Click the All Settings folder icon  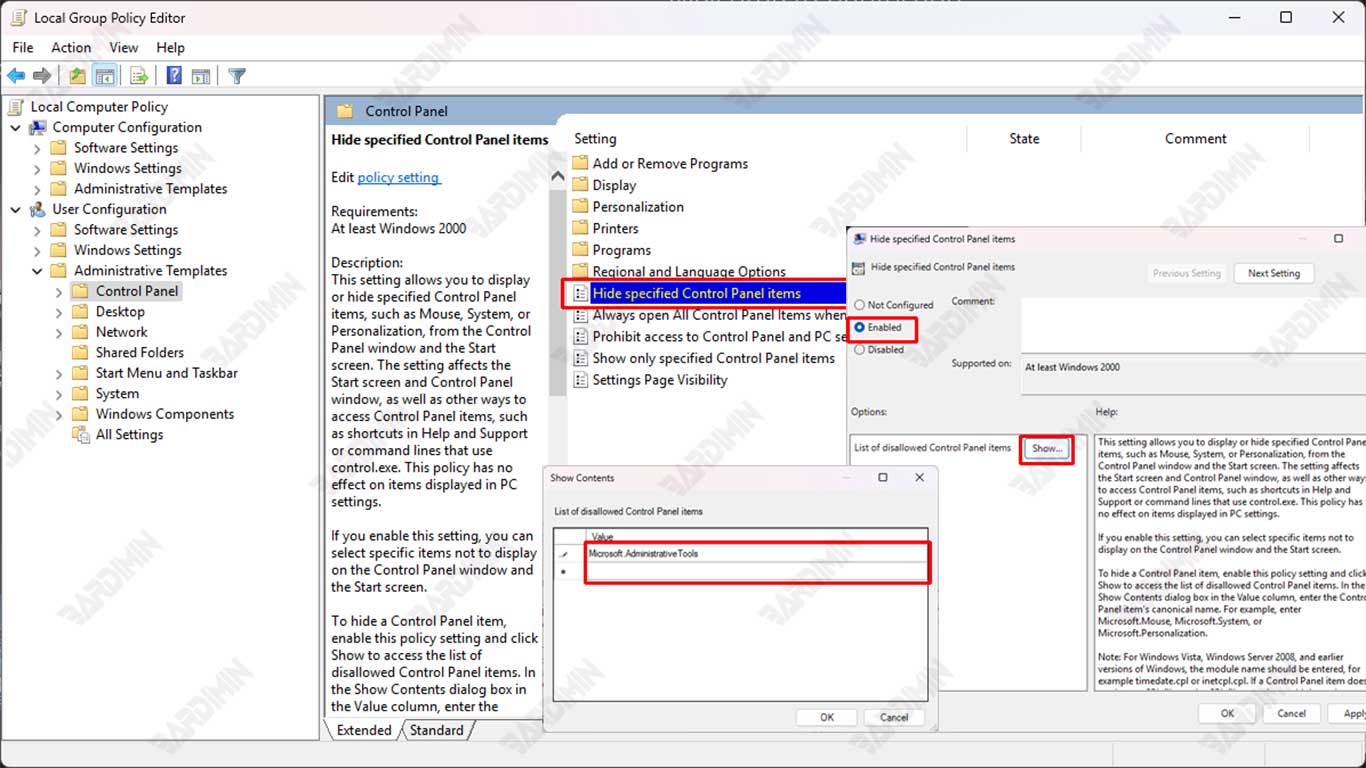click(x=80, y=435)
